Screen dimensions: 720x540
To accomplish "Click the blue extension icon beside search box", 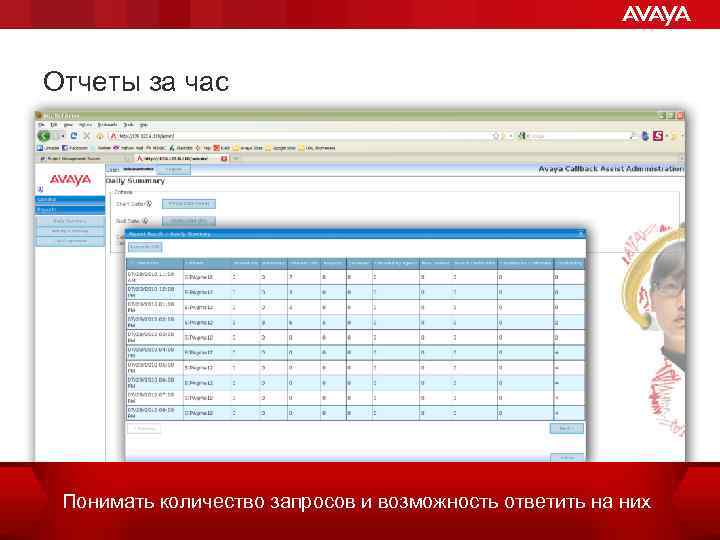I will tap(645, 136).
